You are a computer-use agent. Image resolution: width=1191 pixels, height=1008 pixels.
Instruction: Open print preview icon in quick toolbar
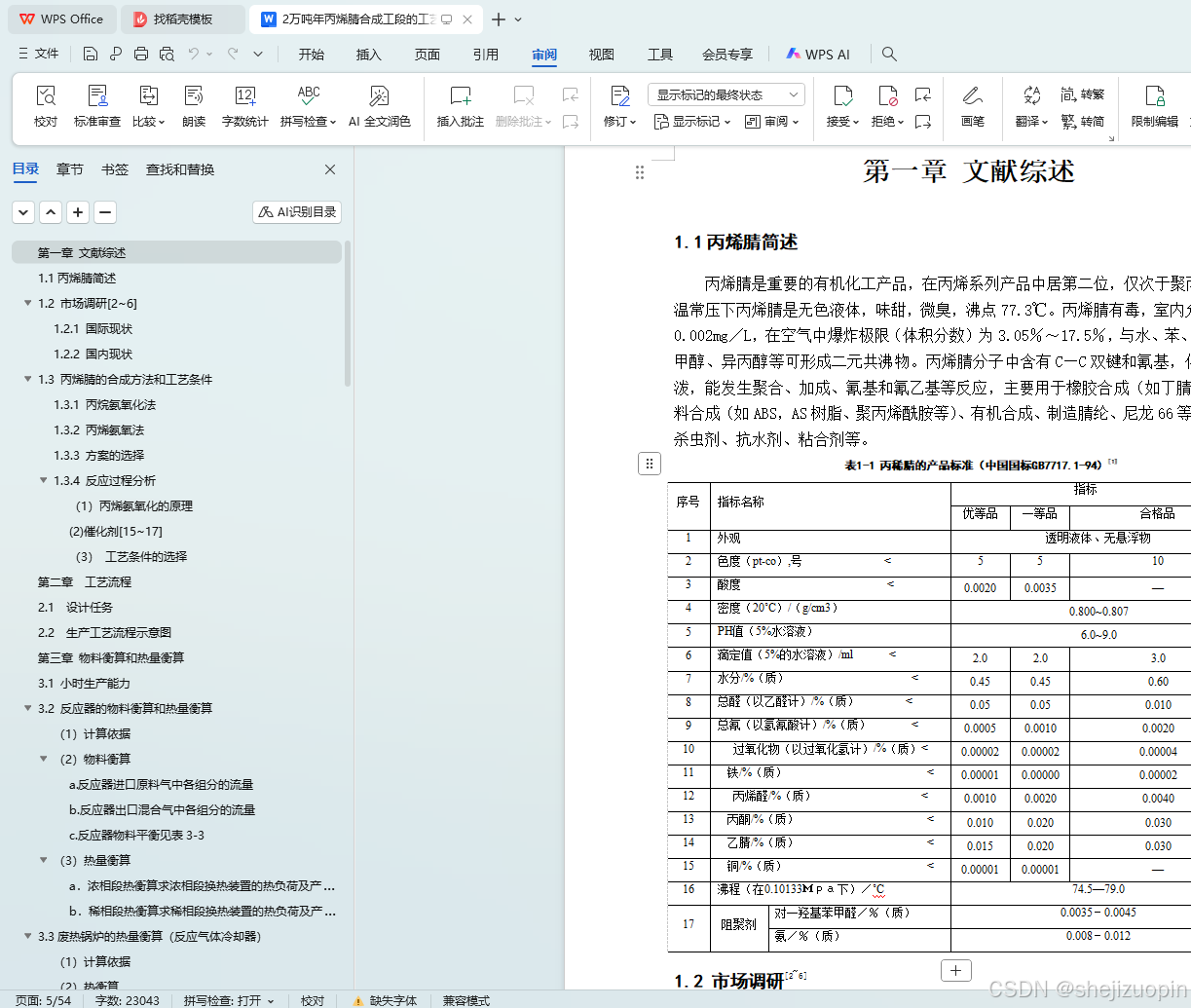click(167, 54)
